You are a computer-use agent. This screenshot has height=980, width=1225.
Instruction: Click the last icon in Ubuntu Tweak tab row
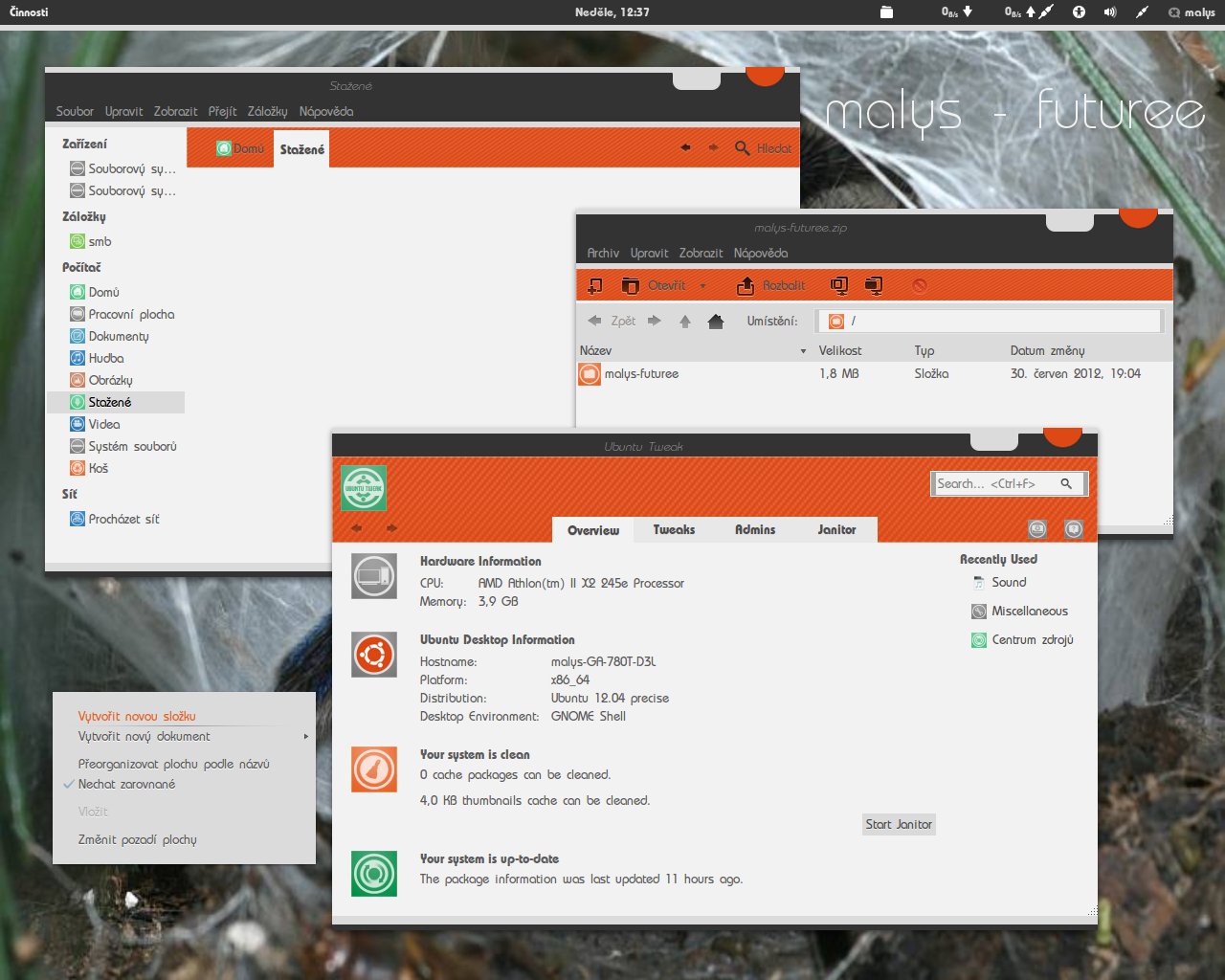pyautogui.click(x=1074, y=528)
